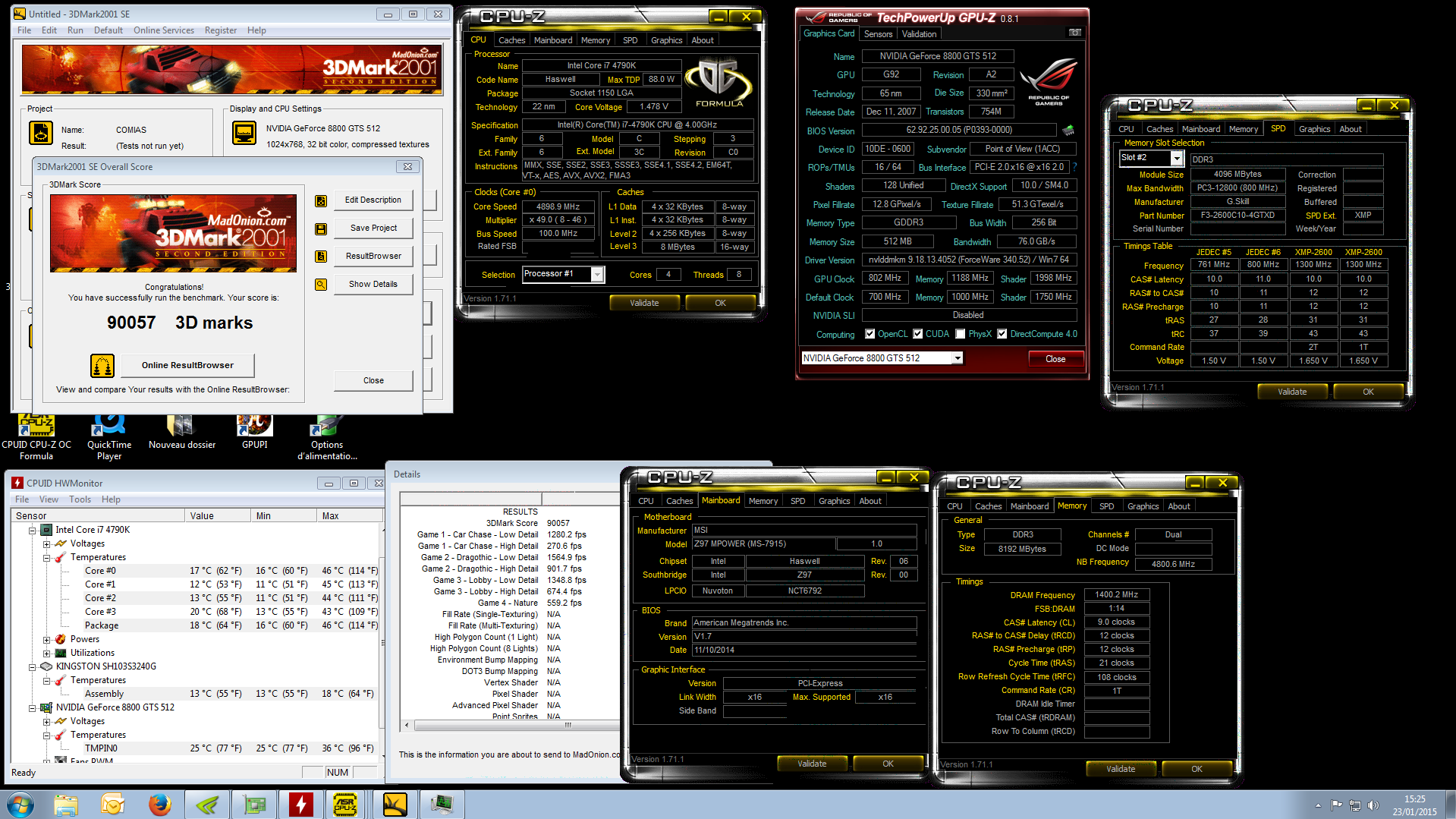The height and width of the screenshot is (819, 1456).
Task: Open the Online Services menu in 3DMark2001
Action: [164, 30]
